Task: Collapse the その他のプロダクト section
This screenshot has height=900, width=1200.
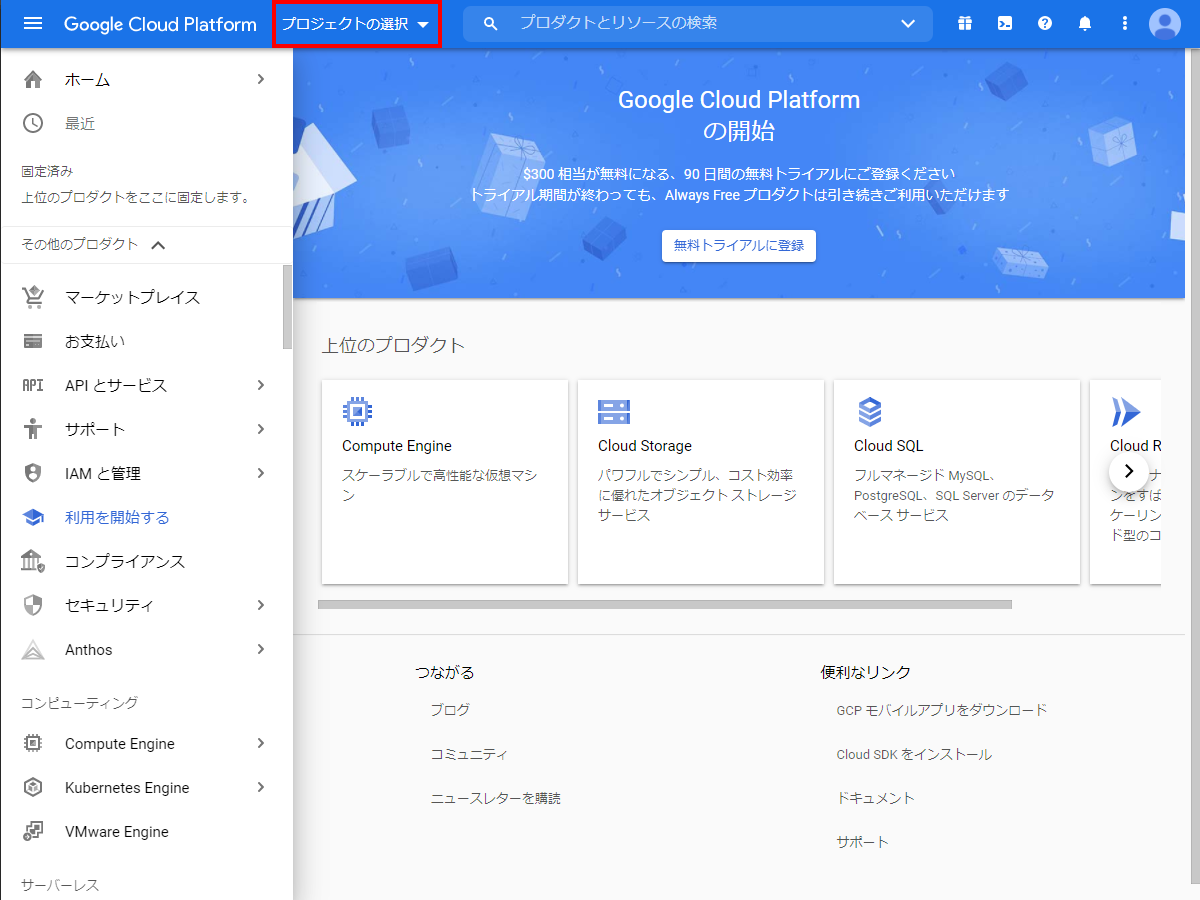Action: click(158, 244)
